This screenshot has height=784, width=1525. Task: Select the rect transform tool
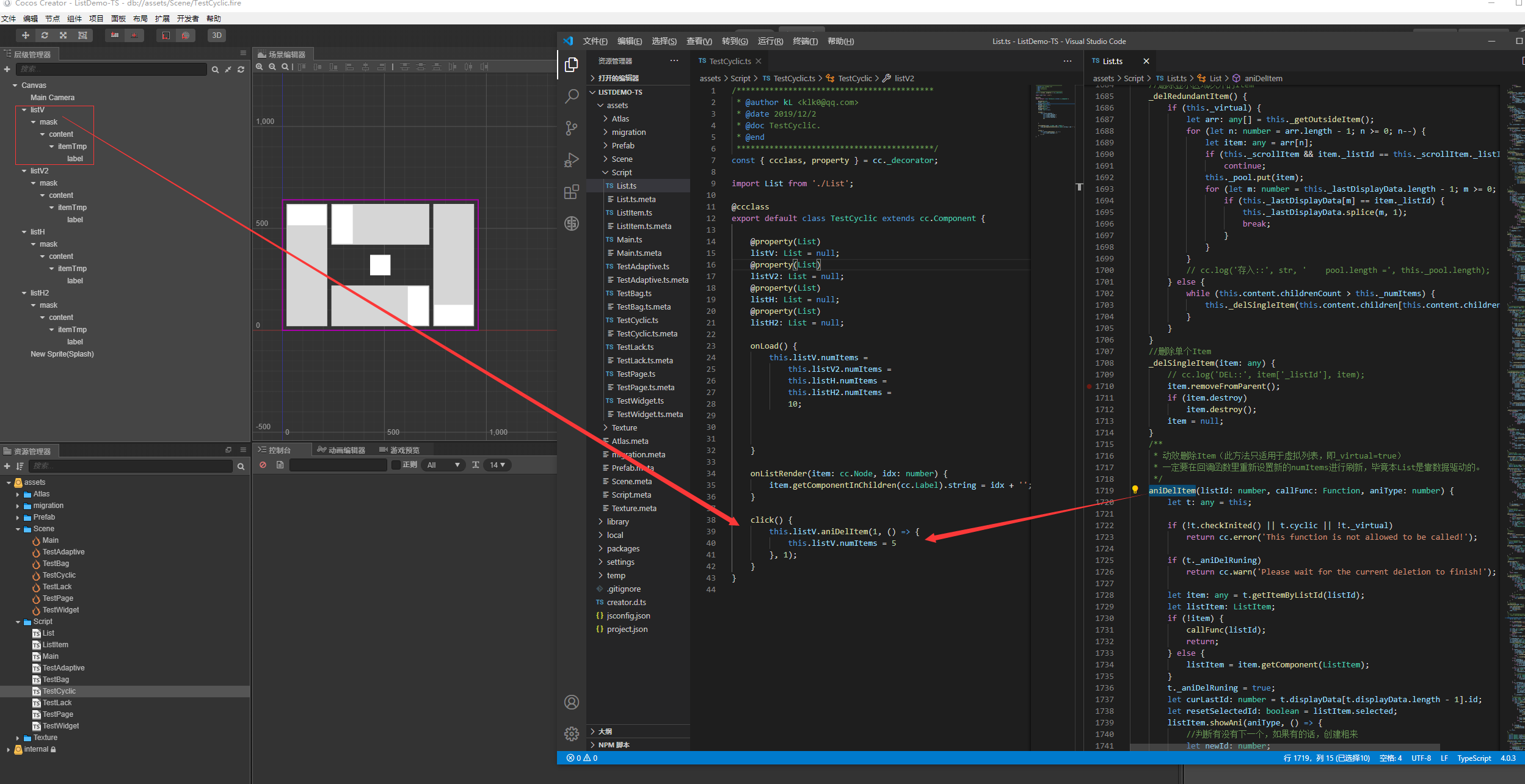pyautogui.click(x=82, y=35)
